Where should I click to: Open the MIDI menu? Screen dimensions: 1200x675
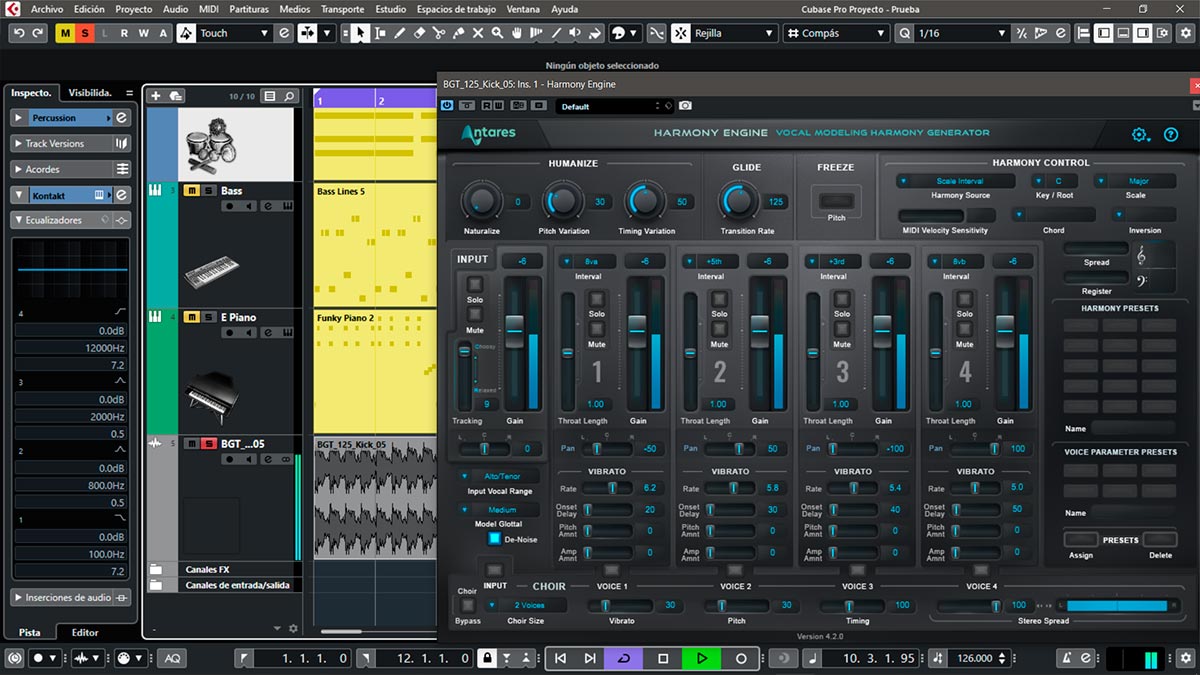tap(209, 9)
